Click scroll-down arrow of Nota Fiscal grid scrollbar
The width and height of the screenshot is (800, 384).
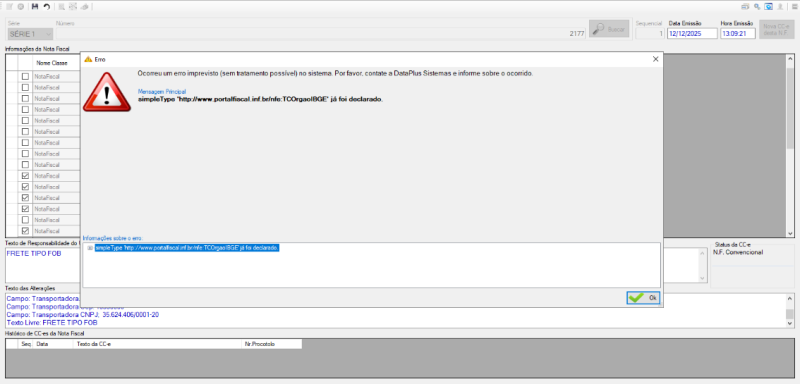pos(790,233)
